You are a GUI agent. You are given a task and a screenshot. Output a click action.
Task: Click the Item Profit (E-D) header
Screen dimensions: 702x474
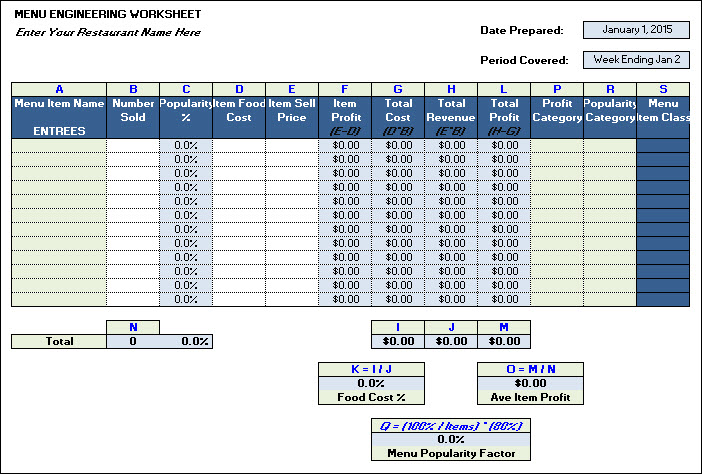click(345, 117)
